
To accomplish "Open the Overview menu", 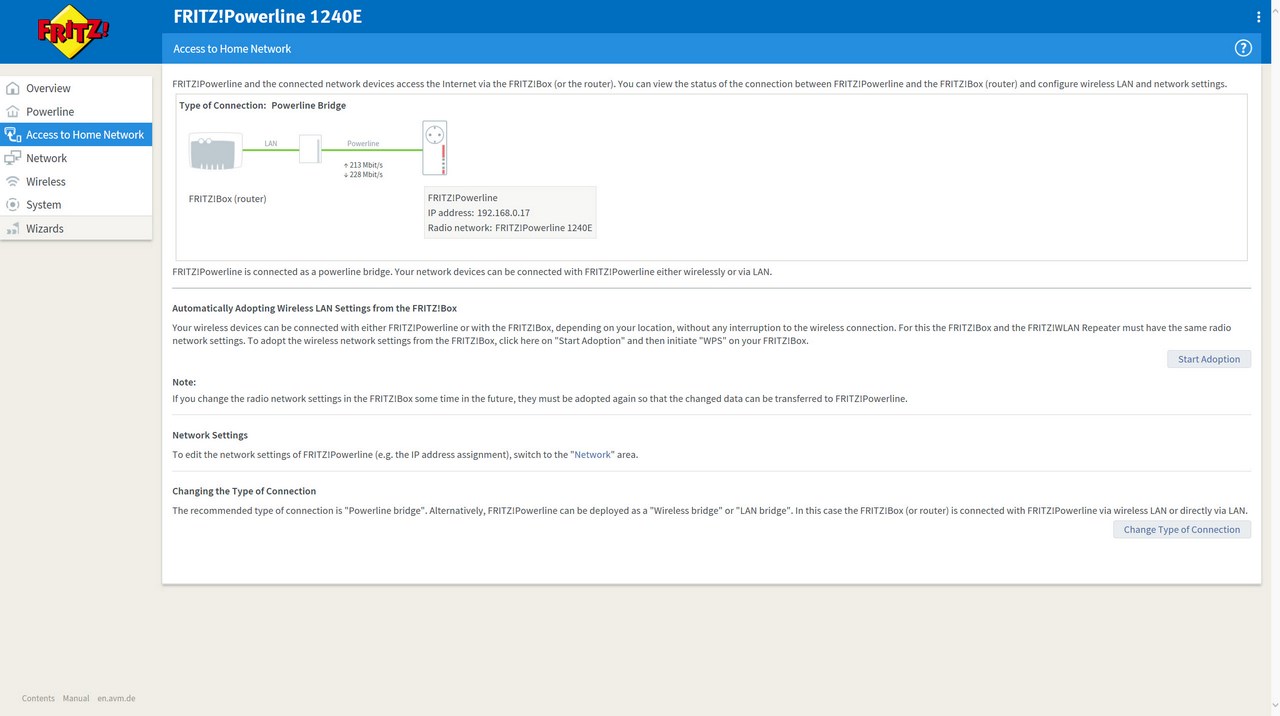I will pyautogui.click(x=76, y=88).
